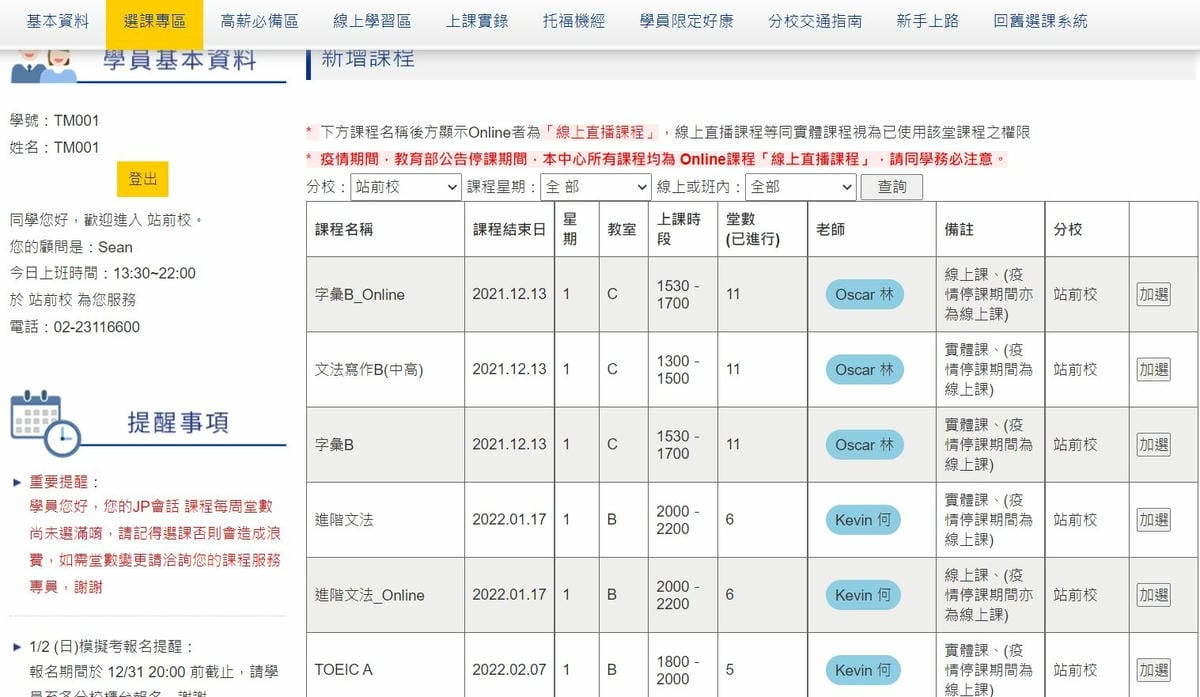Click the 課程結束日 column header
This screenshot has width=1200, height=697.
(509, 229)
